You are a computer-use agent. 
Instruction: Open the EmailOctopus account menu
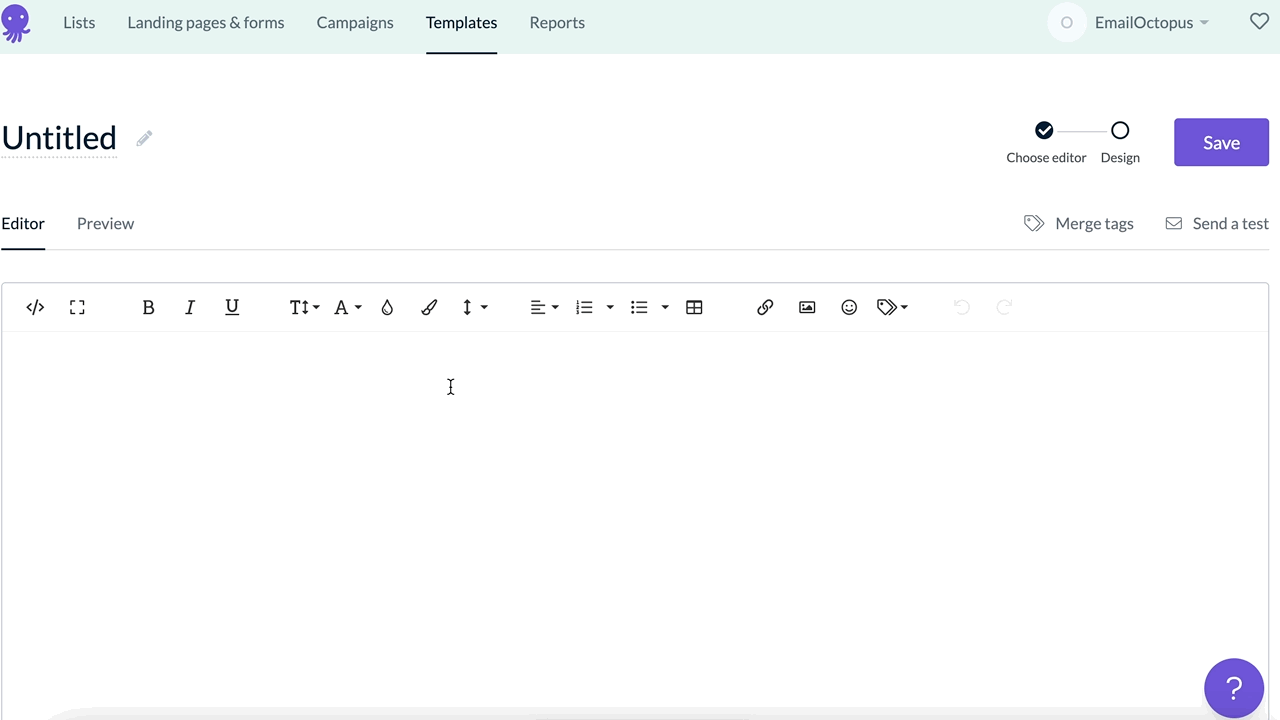point(1151,22)
